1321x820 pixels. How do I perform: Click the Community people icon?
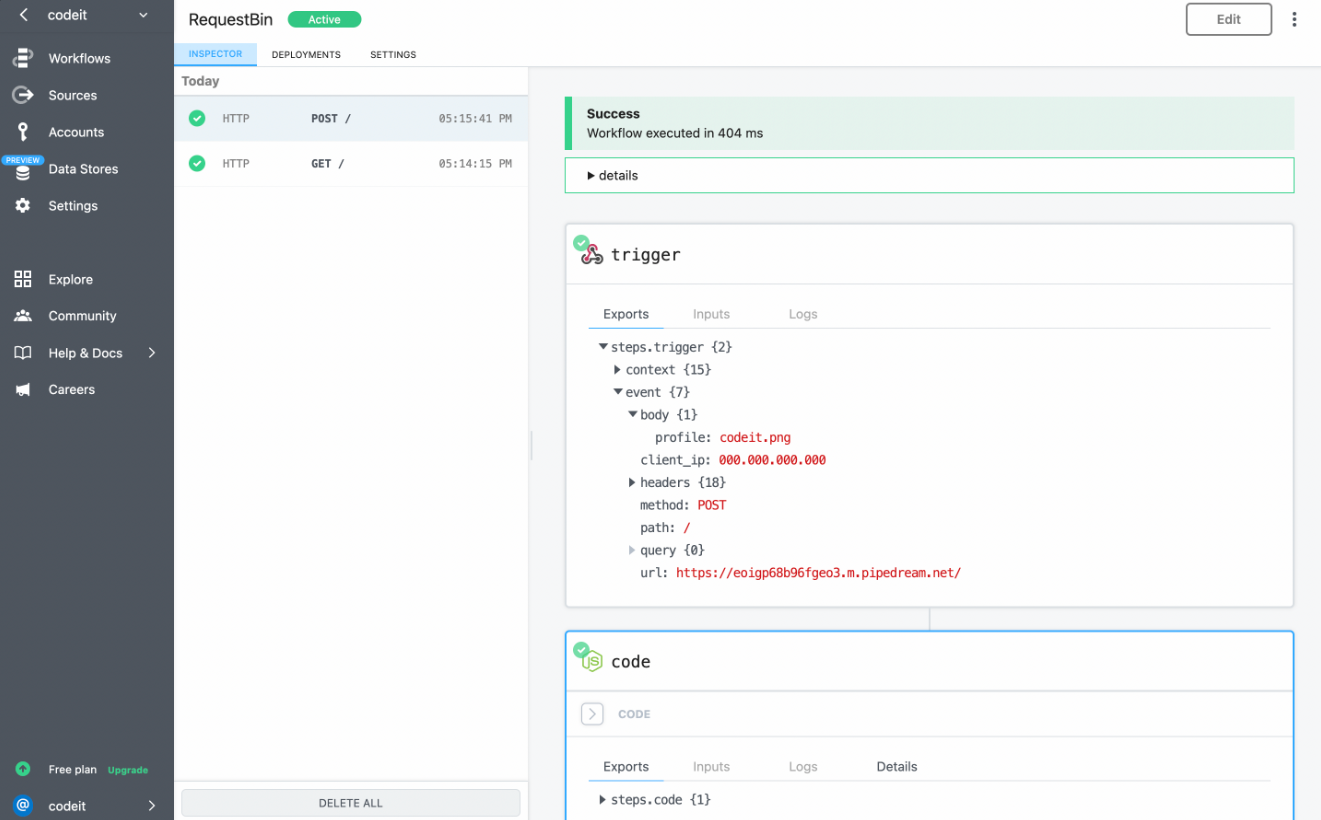(22, 316)
